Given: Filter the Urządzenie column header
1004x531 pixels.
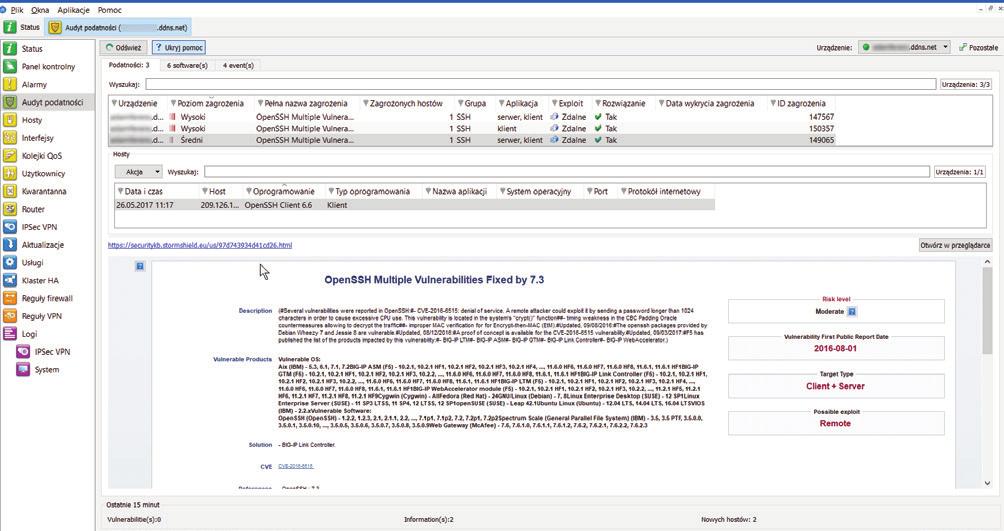Looking at the screenshot, I should [x=115, y=103].
